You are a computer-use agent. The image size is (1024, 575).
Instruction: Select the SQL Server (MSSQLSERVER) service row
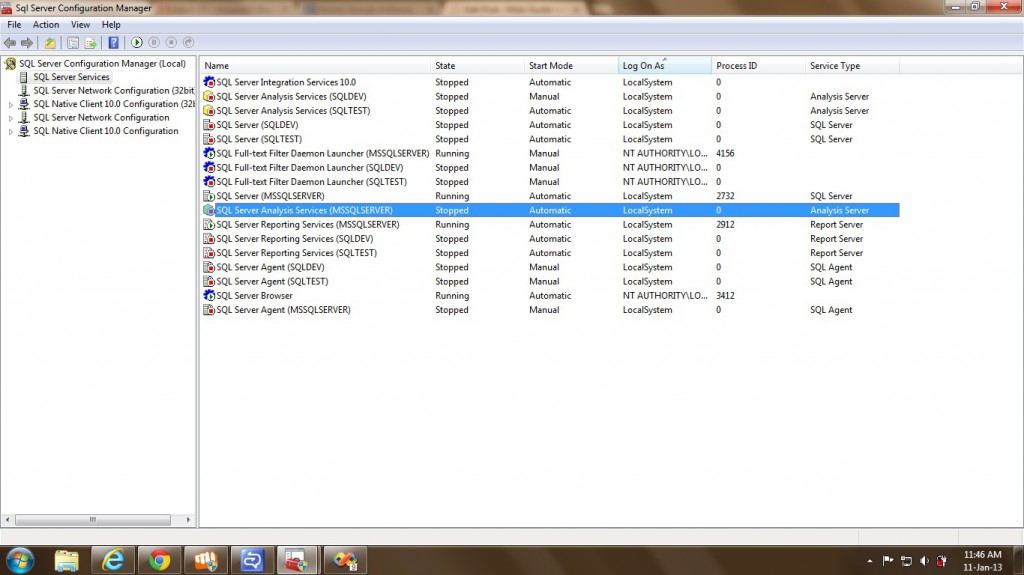(x=270, y=196)
